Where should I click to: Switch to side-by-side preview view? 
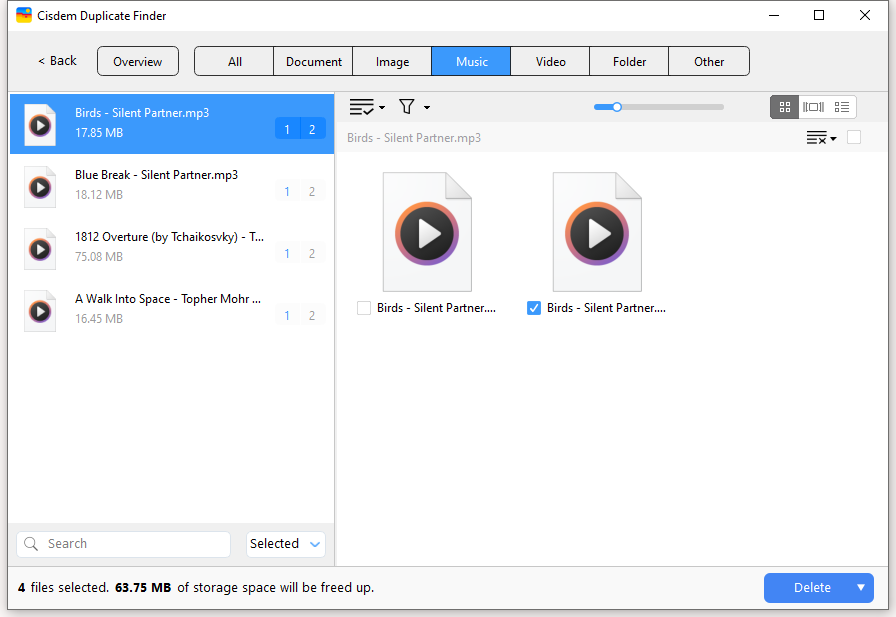point(813,107)
